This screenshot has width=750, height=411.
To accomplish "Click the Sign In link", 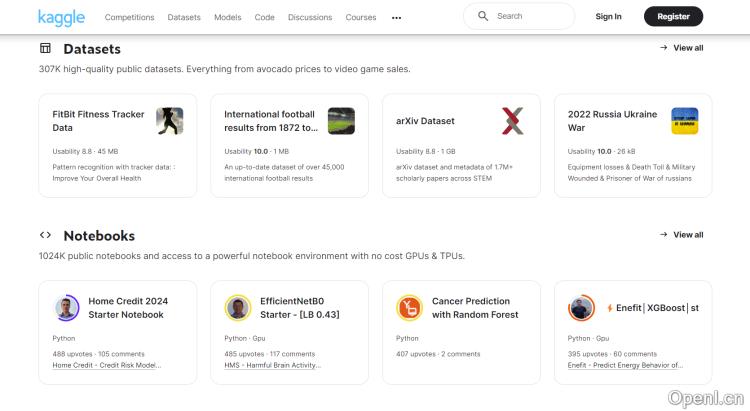I will point(608,16).
